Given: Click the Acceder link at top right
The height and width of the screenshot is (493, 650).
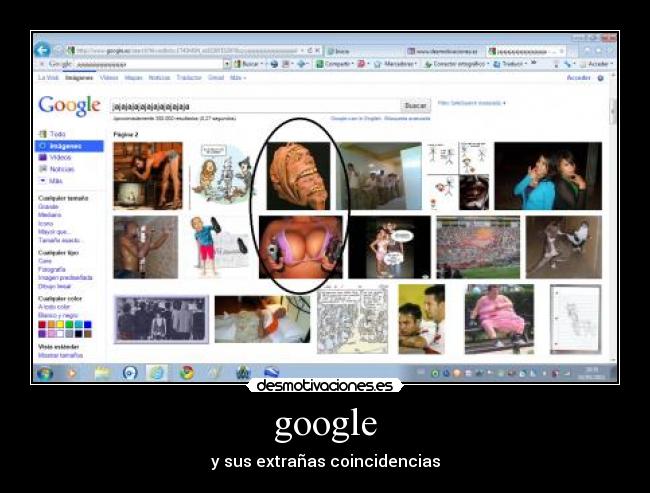Looking at the screenshot, I should click(x=578, y=78).
